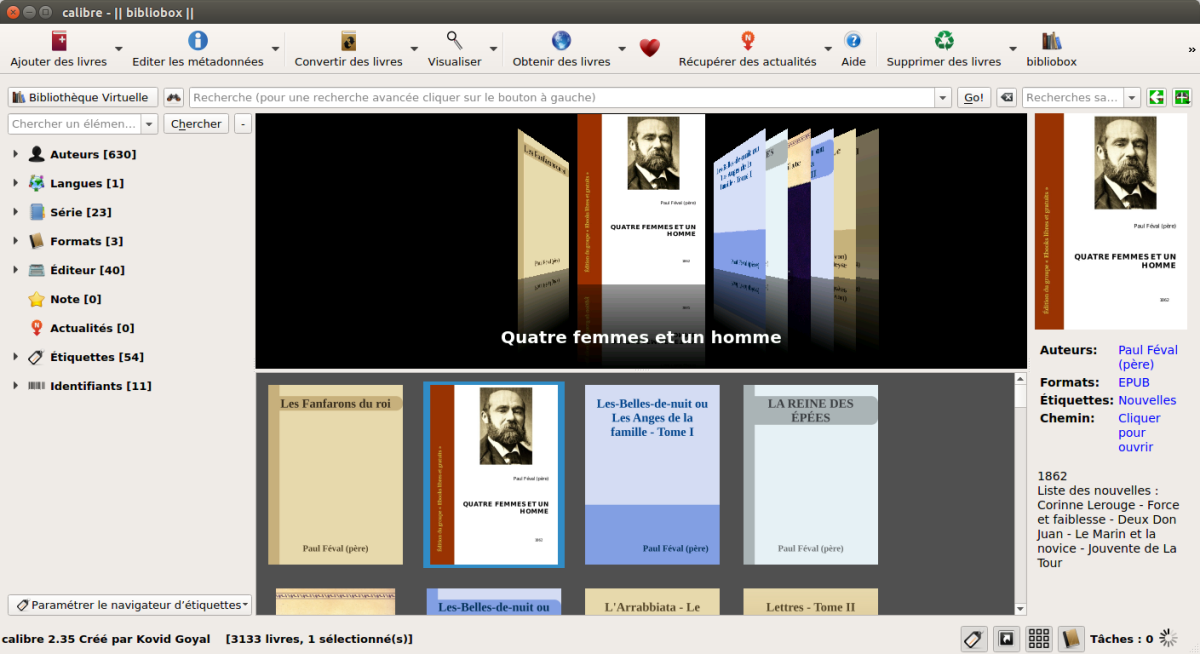Click the grid scrollbar down arrow
Image resolution: width=1200 pixels, height=654 pixels.
[1020, 609]
